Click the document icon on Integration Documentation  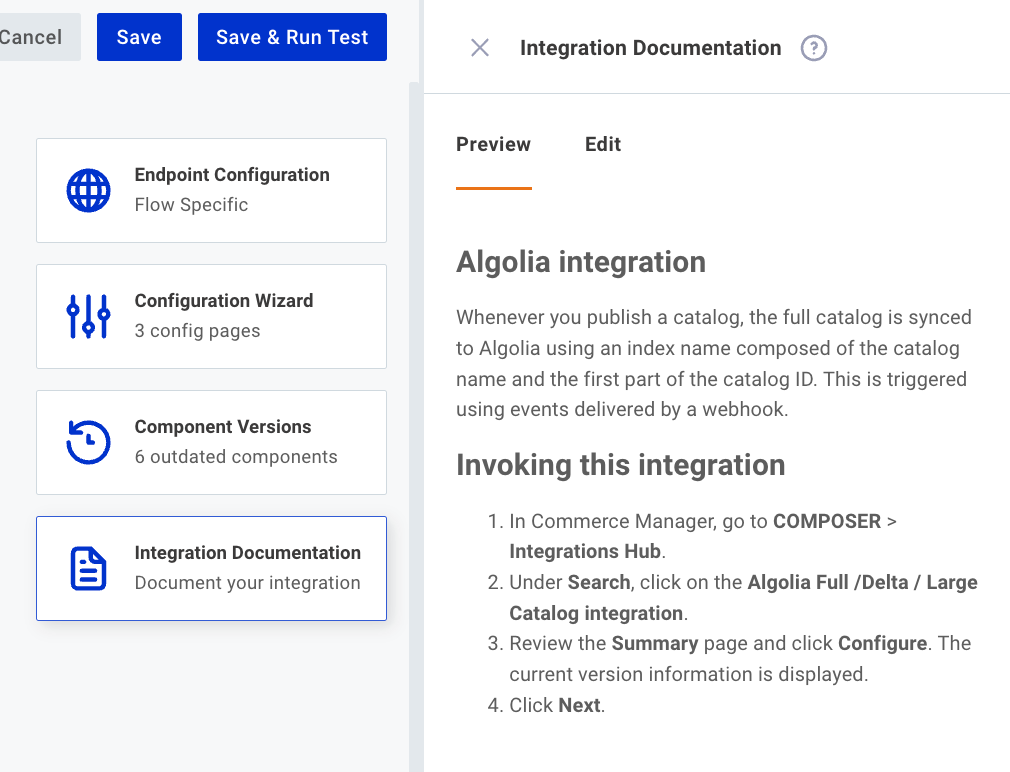pyautogui.click(x=88, y=568)
